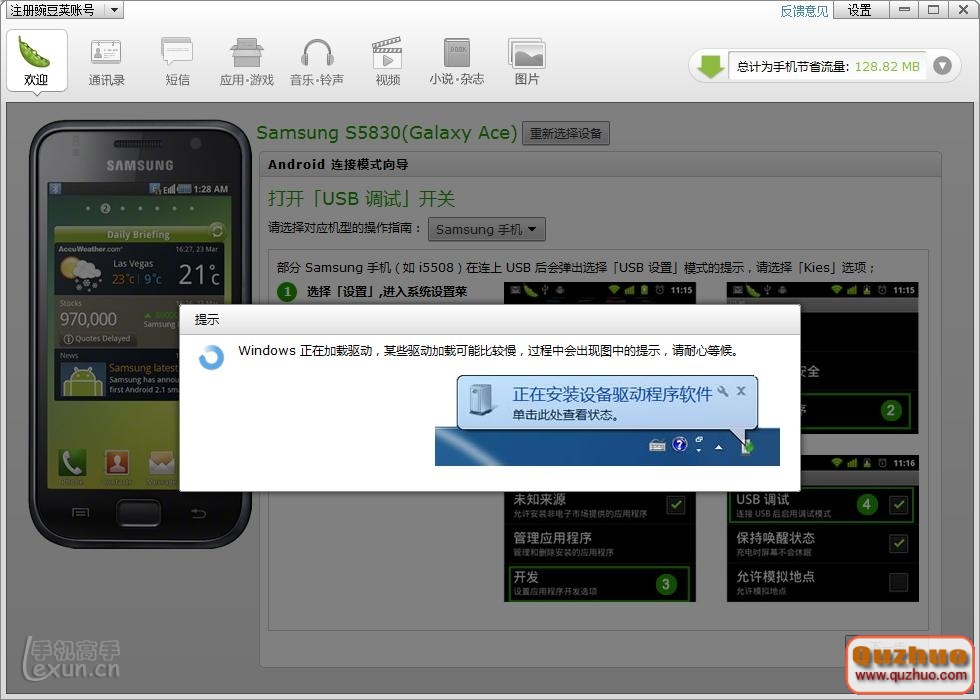Expand the data savings round dropdown arrow
This screenshot has width=980, height=700.
(x=942, y=66)
